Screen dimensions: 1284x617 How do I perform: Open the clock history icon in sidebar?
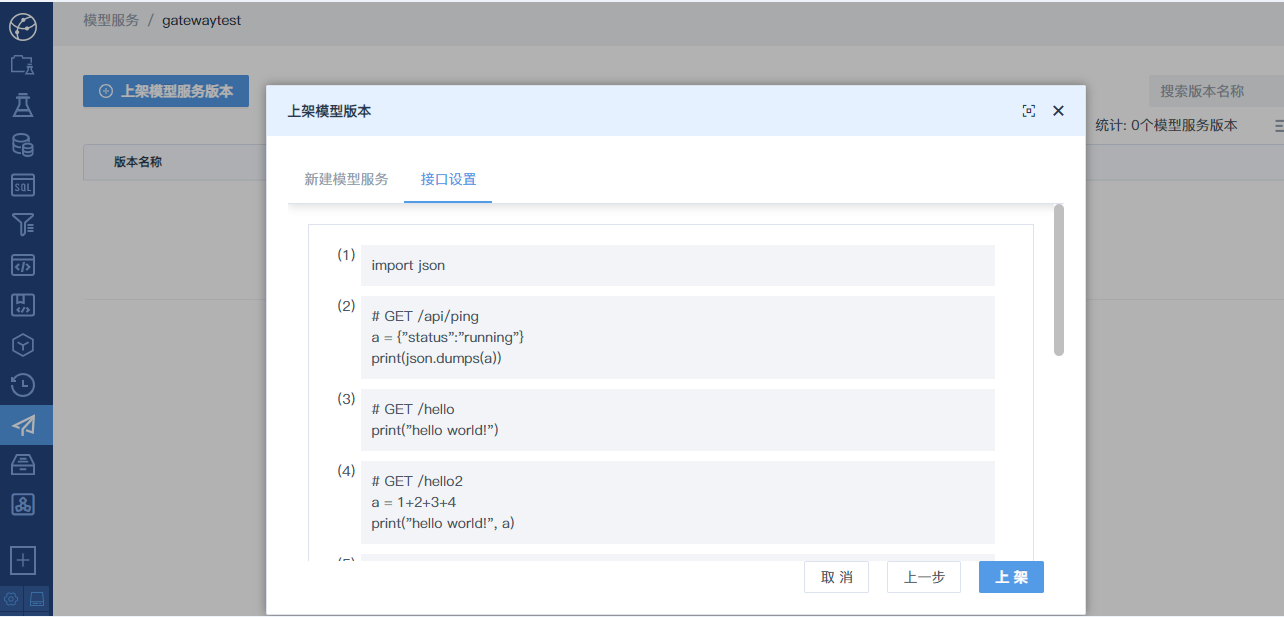pyautogui.click(x=22, y=385)
